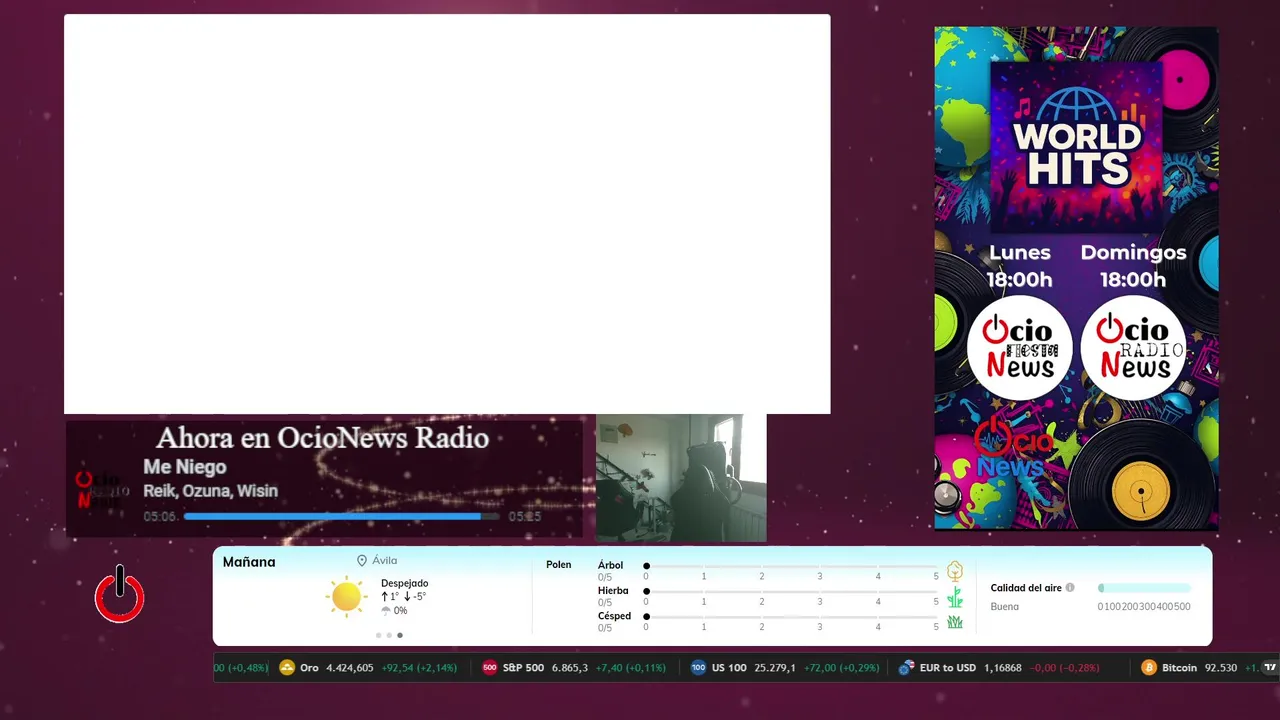Click the Hierba plant pollen icon
This screenshot has width=1280, height=720.
[955, 597]
